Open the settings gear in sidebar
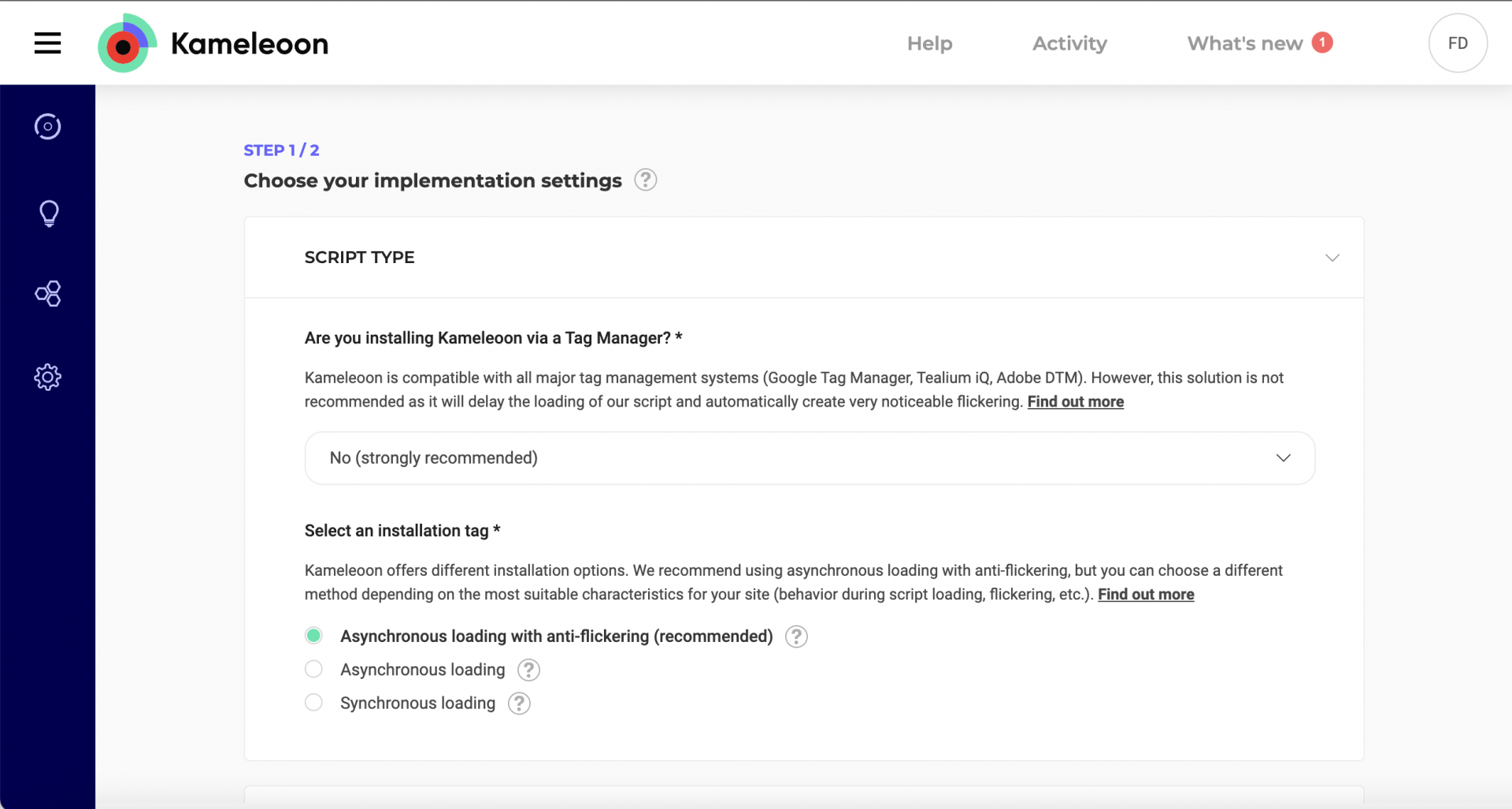The image size is (1512, 809). (x=47, y=377)
